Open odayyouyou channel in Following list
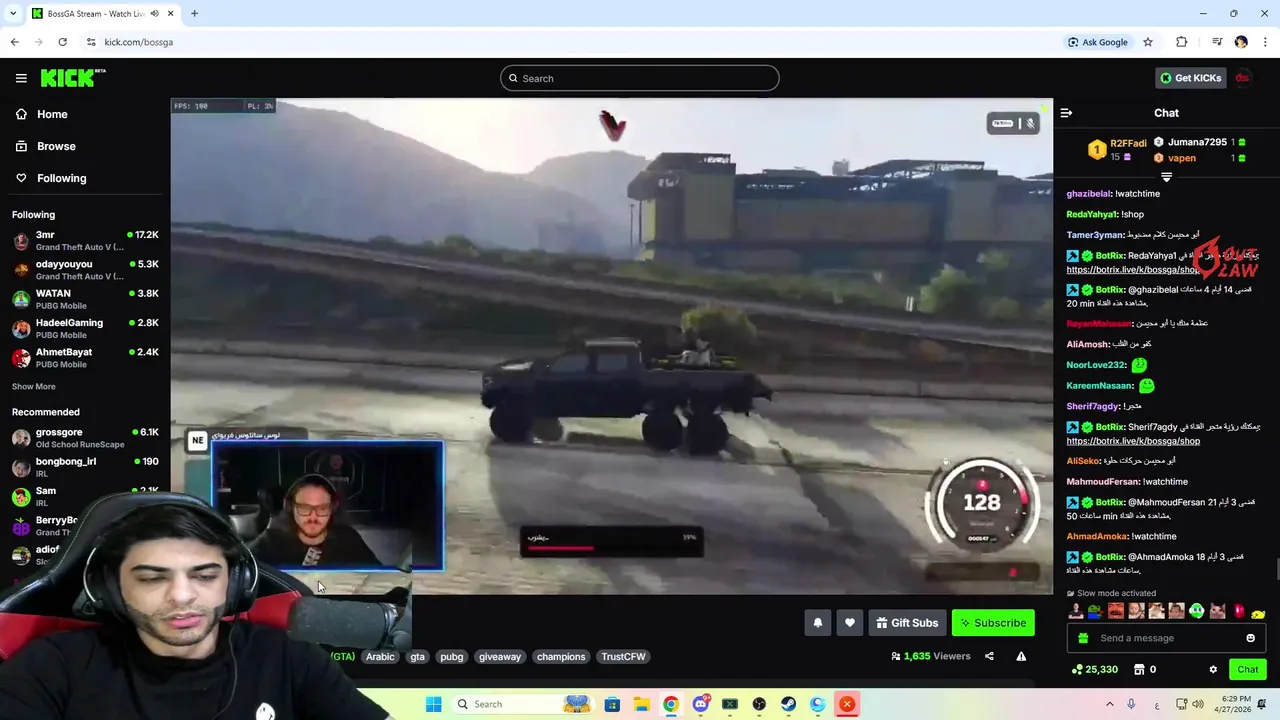This screenshot has width=1280, height=720. (85, 270)
